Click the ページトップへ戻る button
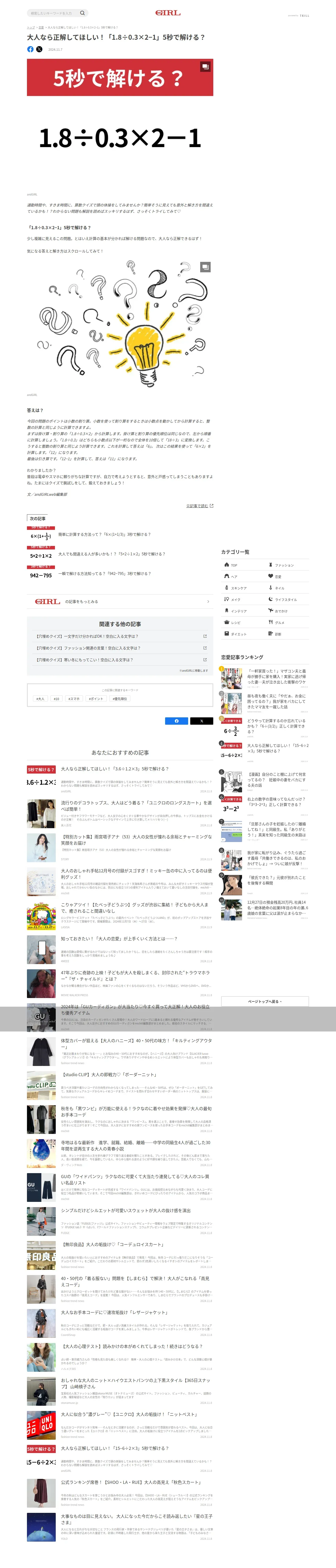The height and width of the screenshot is (1568, 336). pyautogui.click(x=265, y=1001)
